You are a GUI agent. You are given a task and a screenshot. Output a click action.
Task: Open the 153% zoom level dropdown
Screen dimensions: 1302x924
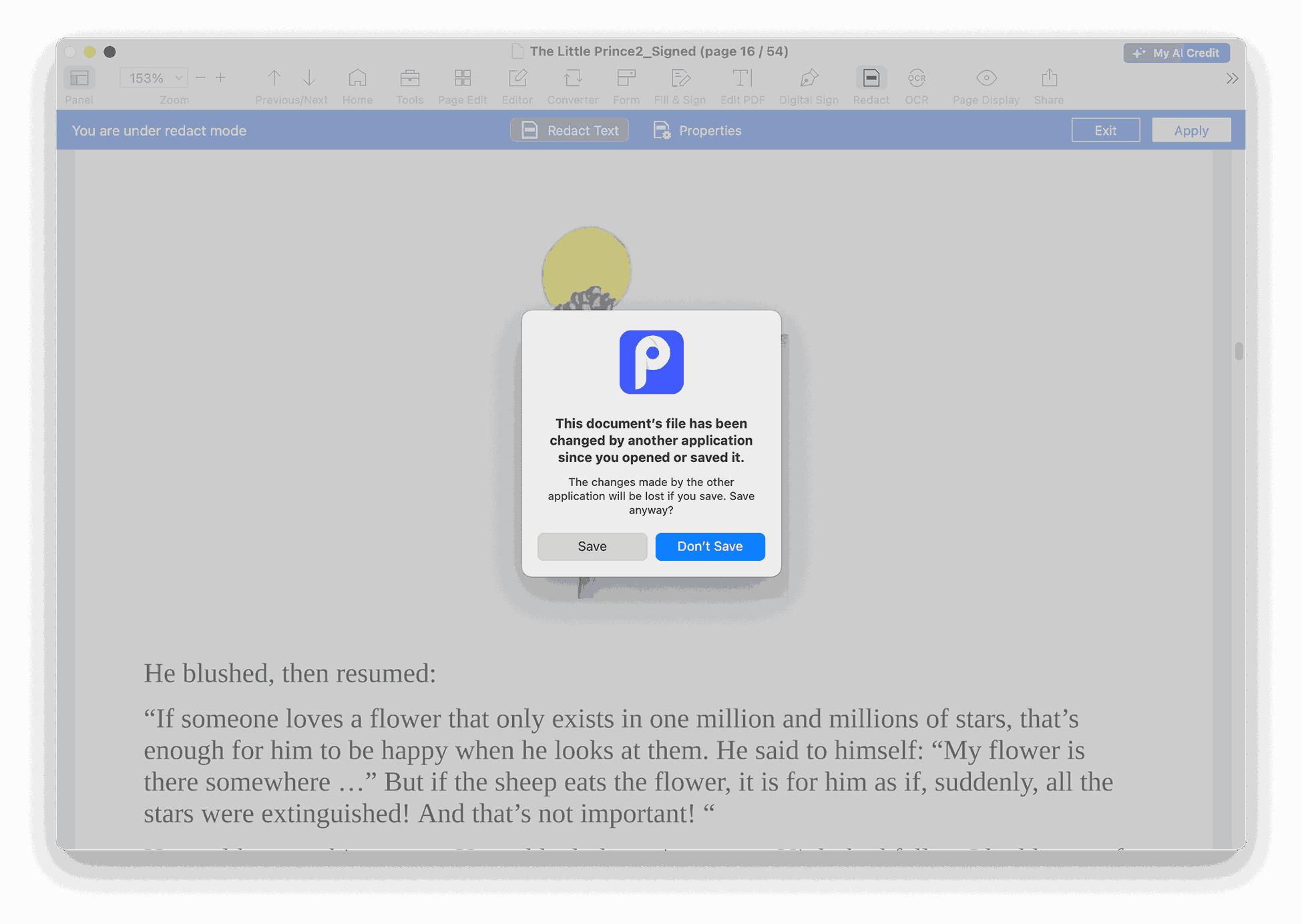[x=154, y=78]
